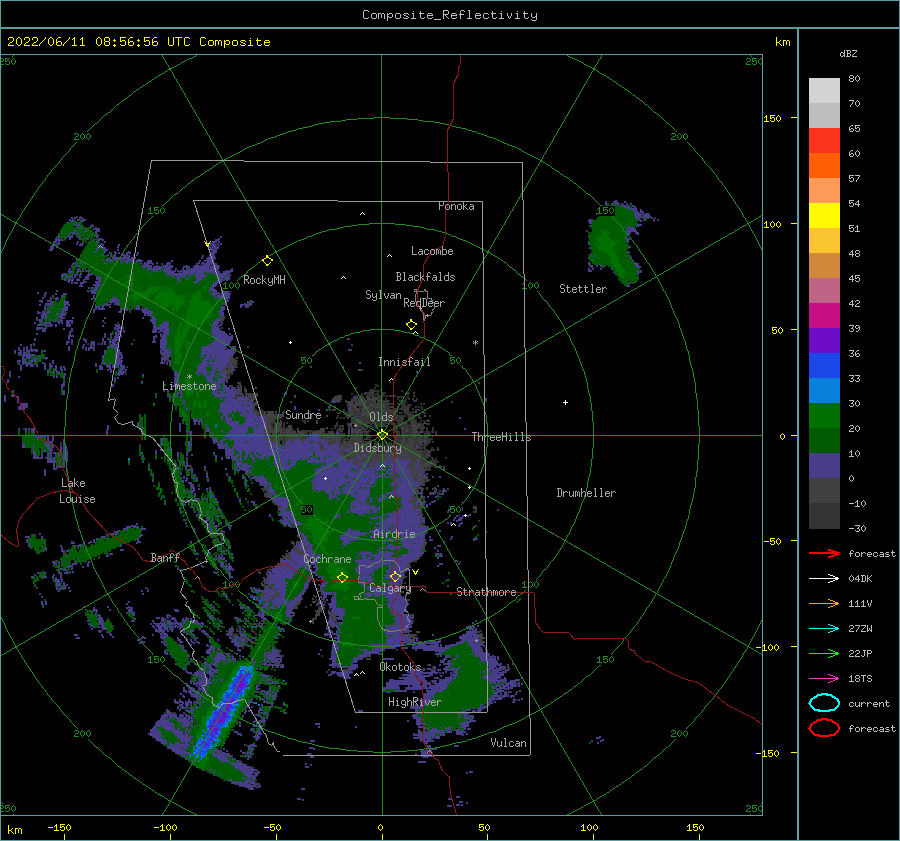
Task: Click the white asterisk marker above Limestone
Action: pyautogui.click(x=189, y=377)
